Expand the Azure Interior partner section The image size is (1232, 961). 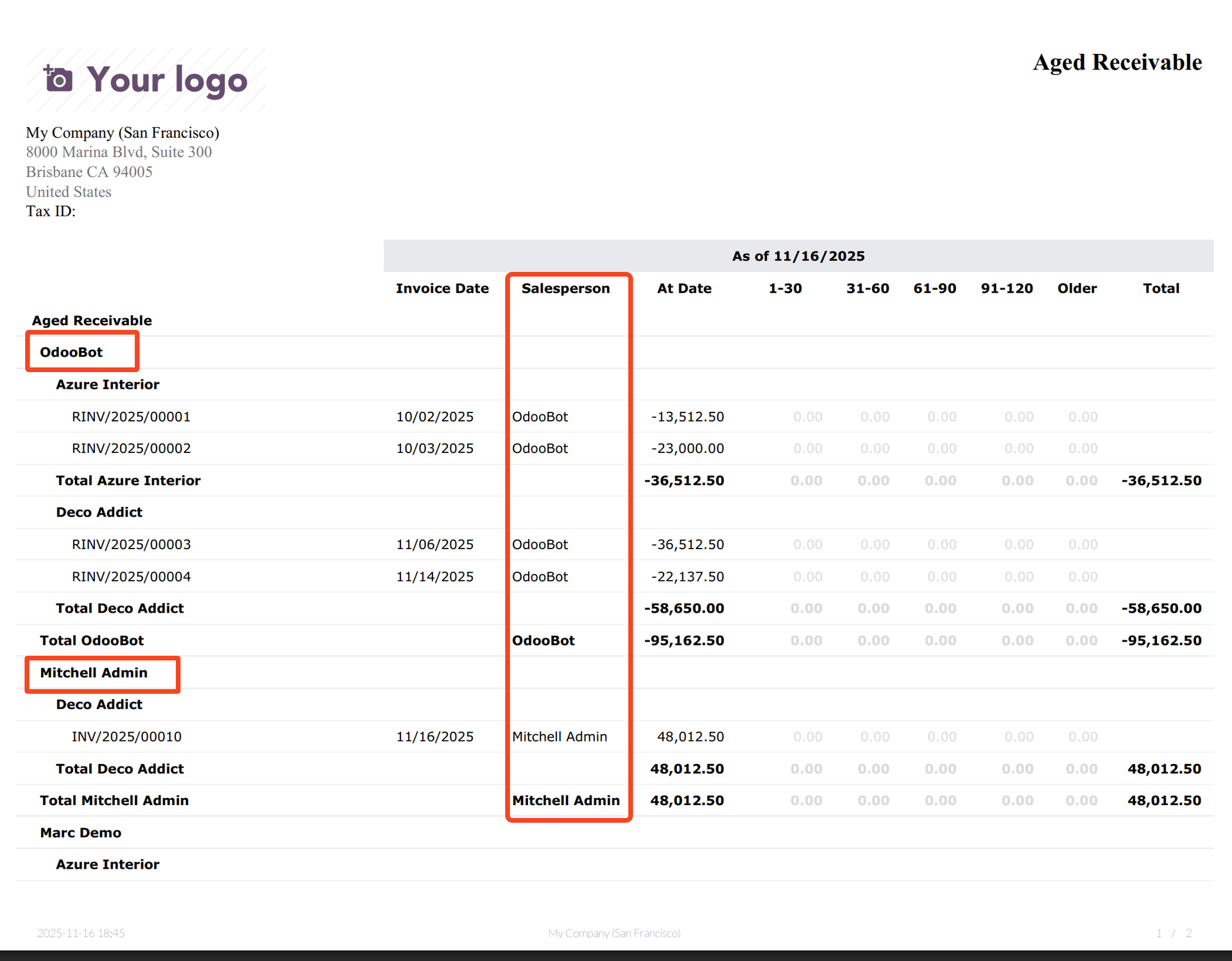pos(107,384)
